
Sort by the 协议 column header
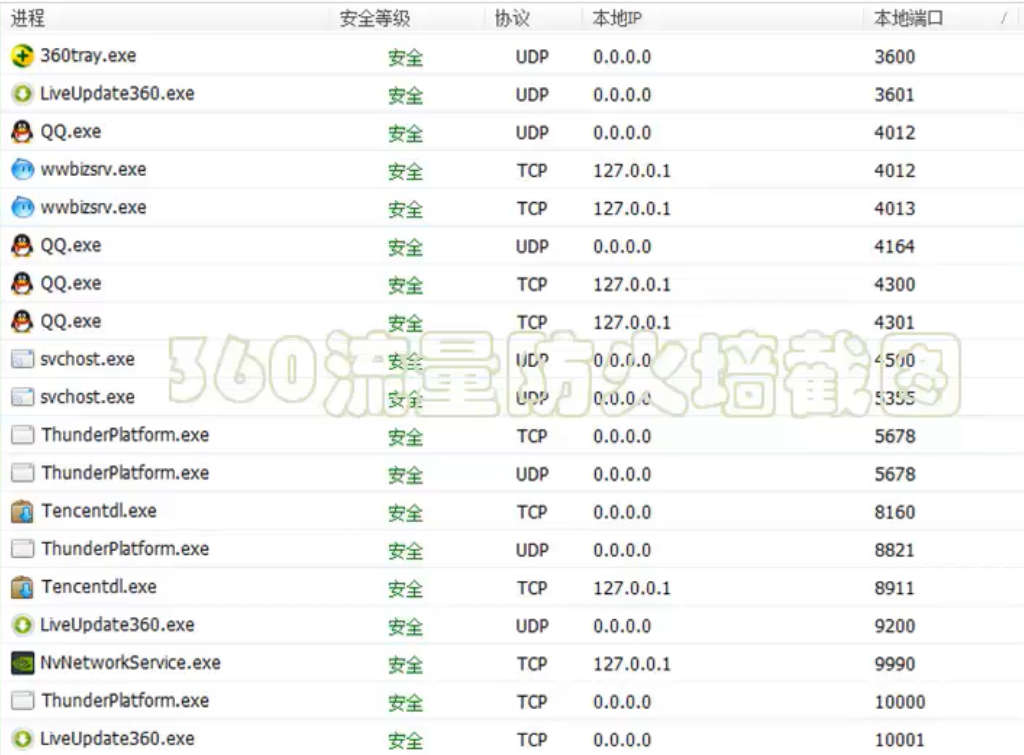[512, 18]
